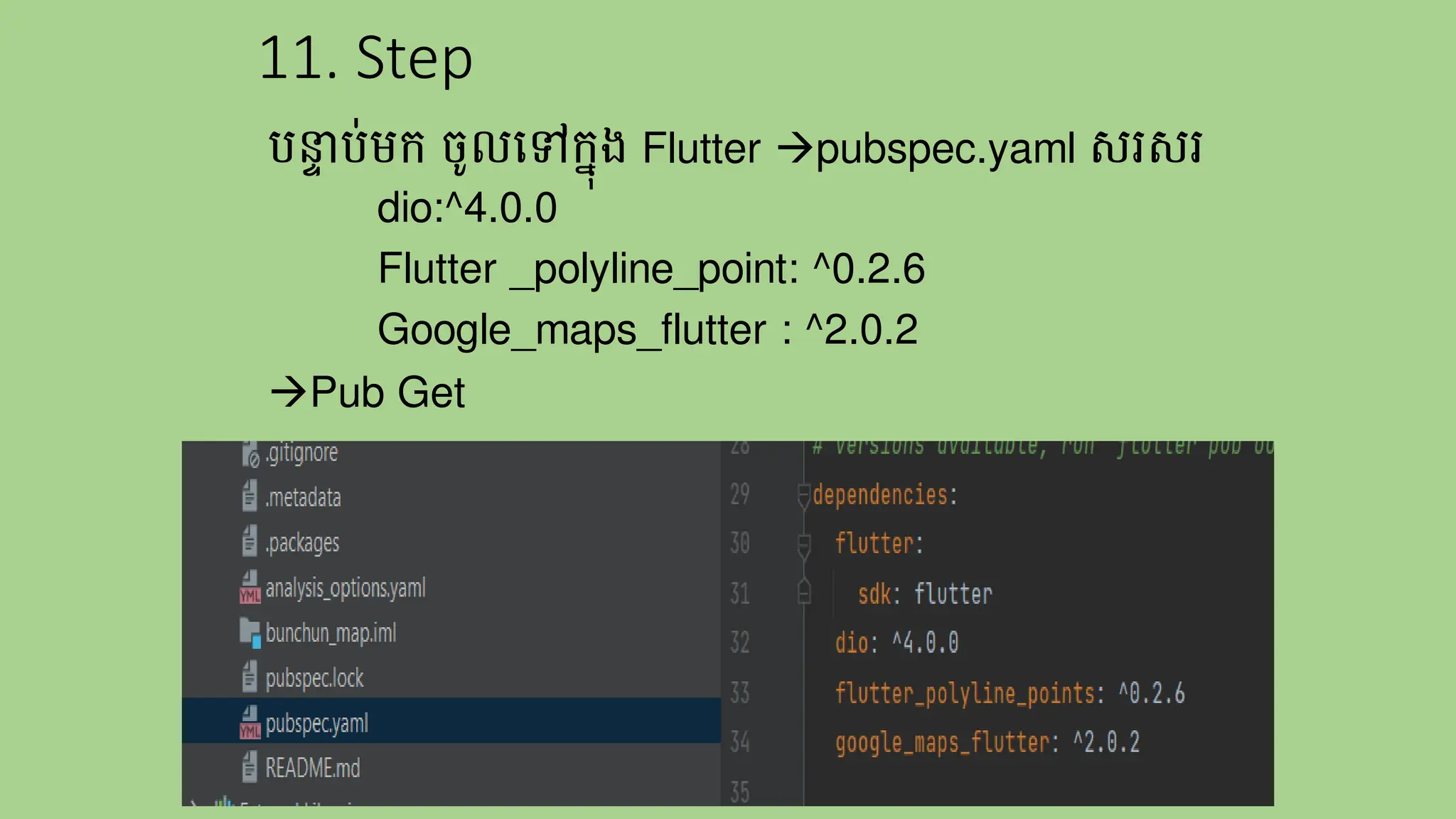Place cursor on dependencies: key
The image size is (1456, 819).
click(885, 495)
